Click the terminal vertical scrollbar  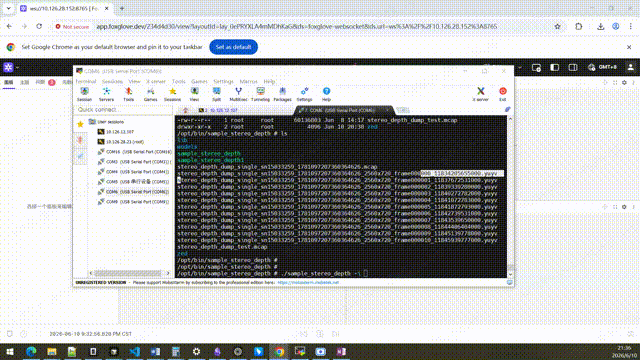coord(510,196)
